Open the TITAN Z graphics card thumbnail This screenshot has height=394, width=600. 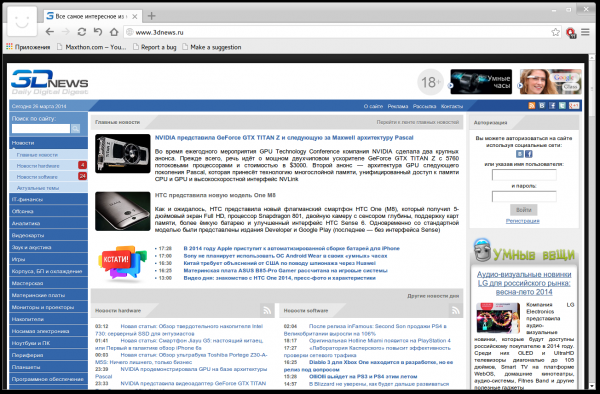(x=122, y=153)
